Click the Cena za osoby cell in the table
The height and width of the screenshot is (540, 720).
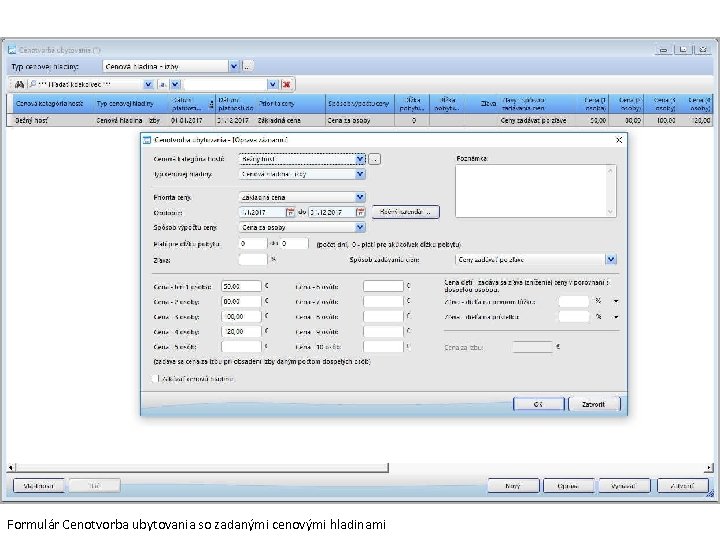(x=360, y=120)
